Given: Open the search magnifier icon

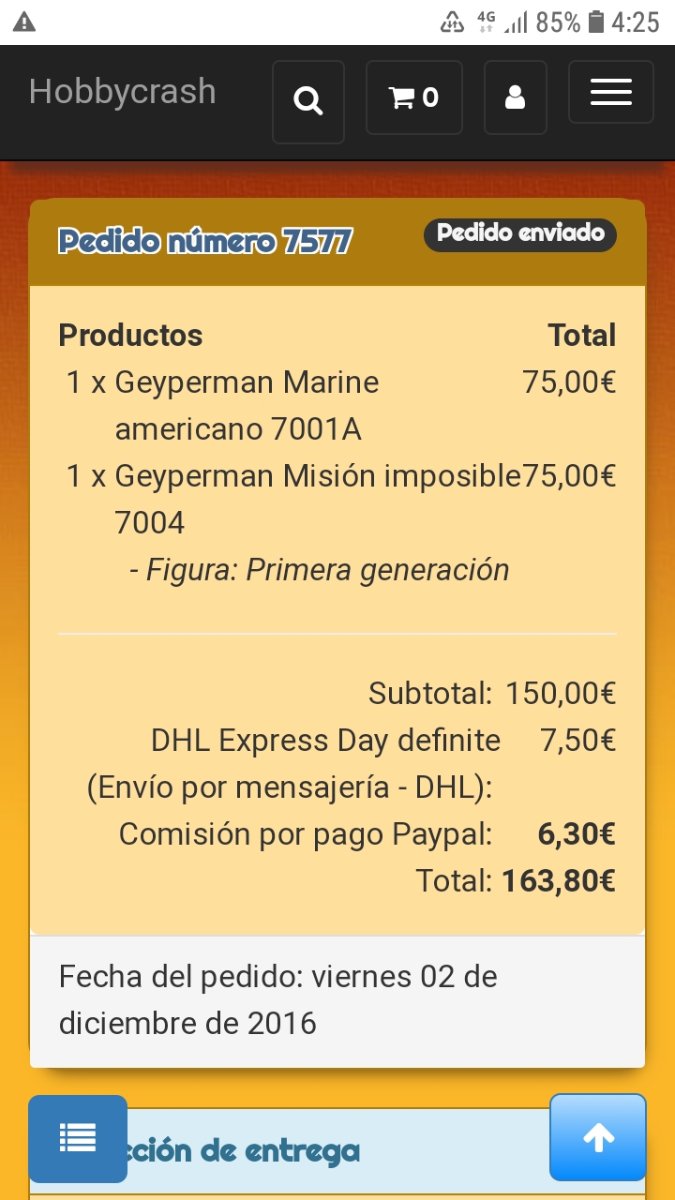Looking at the screenshot, I should point(308,100).
